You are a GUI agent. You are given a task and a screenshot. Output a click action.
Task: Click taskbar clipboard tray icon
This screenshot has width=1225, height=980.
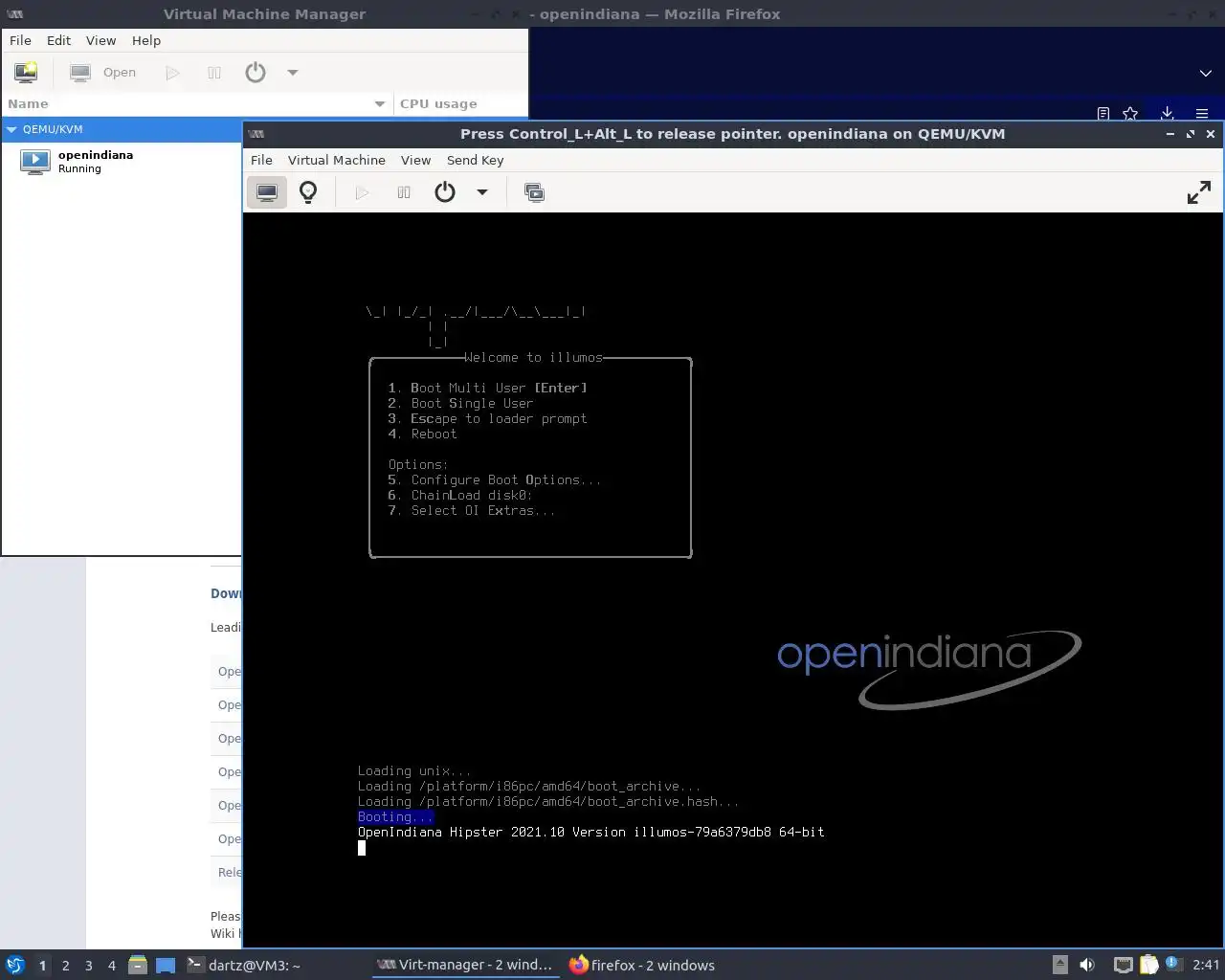tap(1149, 965)
